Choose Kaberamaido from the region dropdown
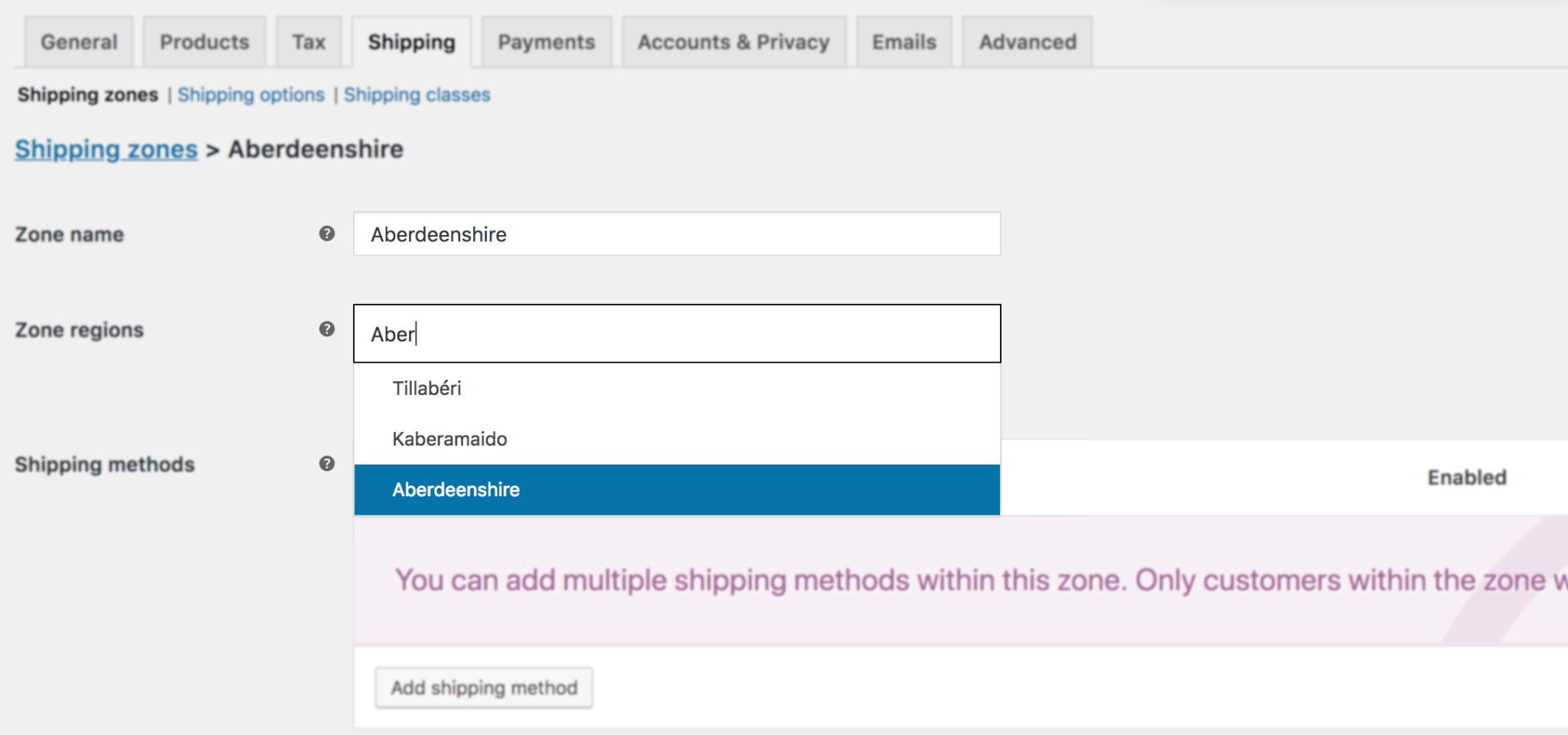The height and width of the screenshot is (735, 1568). (449, 439)
